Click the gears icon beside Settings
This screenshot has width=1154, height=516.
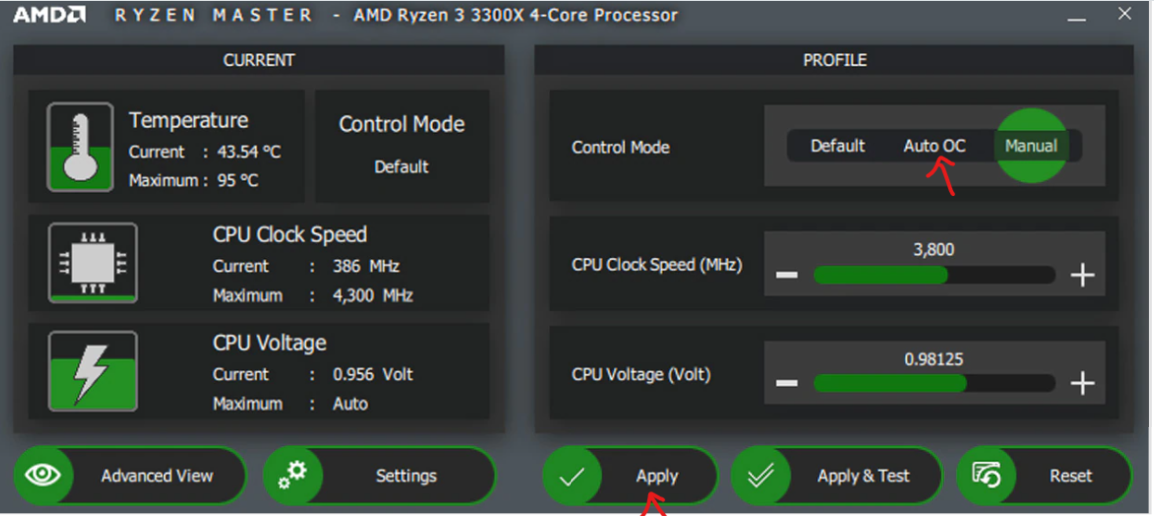[x=293, y=476]
